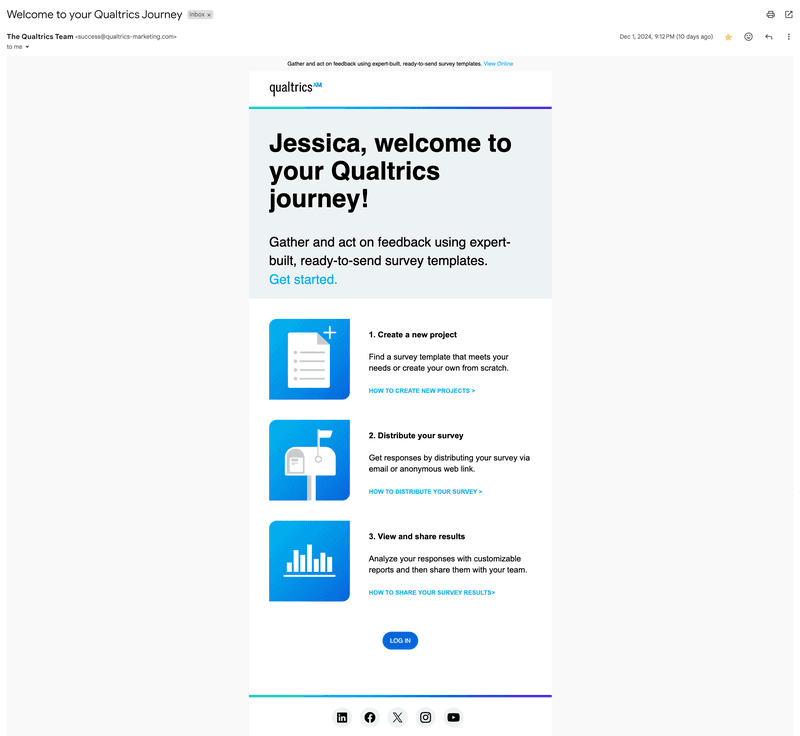Click subject 'Welcome to your Qualtrics Journey'
The height and width of the screenshot is (736, 800).
[94, 14]
